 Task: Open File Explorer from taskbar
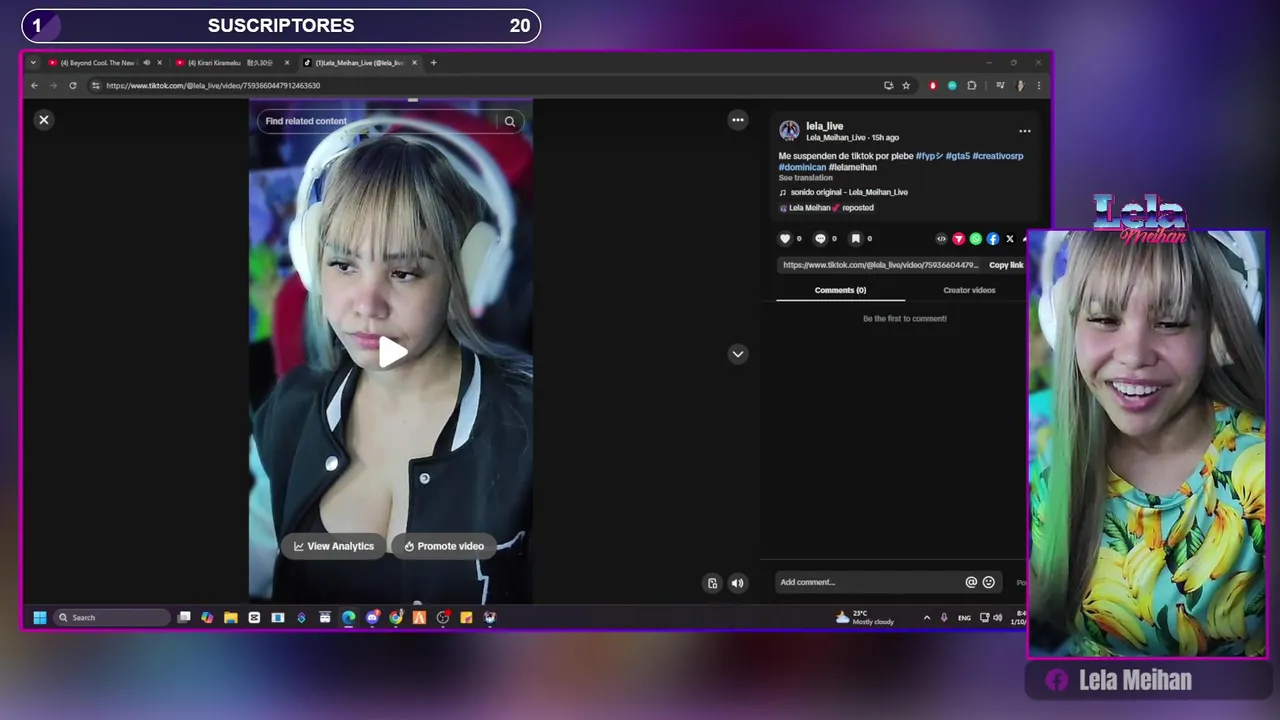[x=231, y=618]
